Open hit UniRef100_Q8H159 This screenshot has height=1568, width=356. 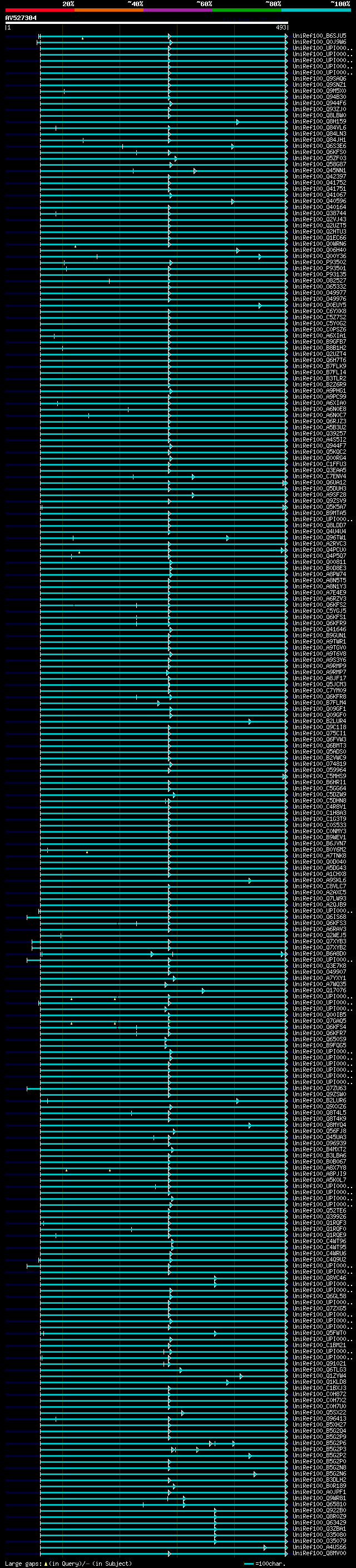coord(319,122)
